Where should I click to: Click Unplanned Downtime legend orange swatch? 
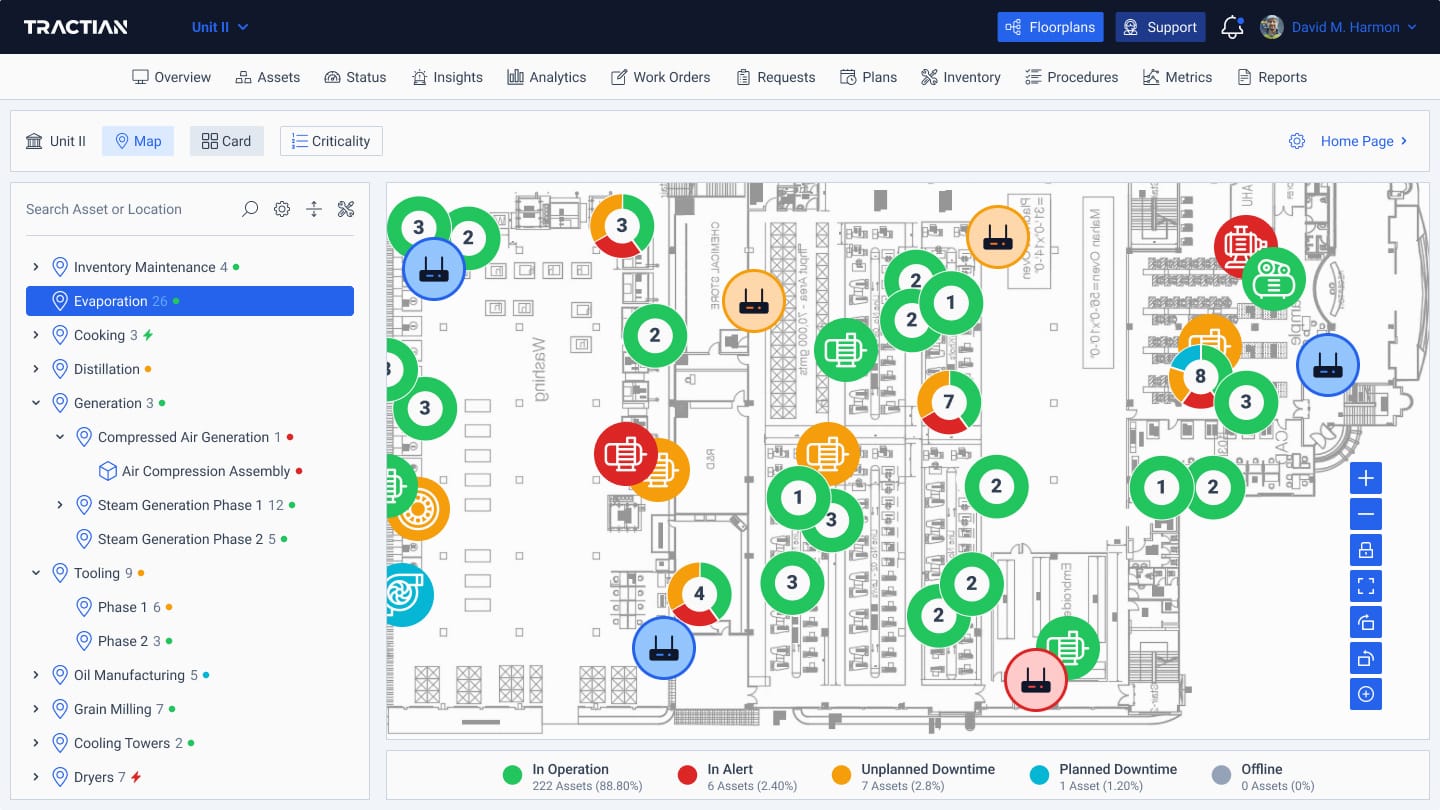[842, 775]
